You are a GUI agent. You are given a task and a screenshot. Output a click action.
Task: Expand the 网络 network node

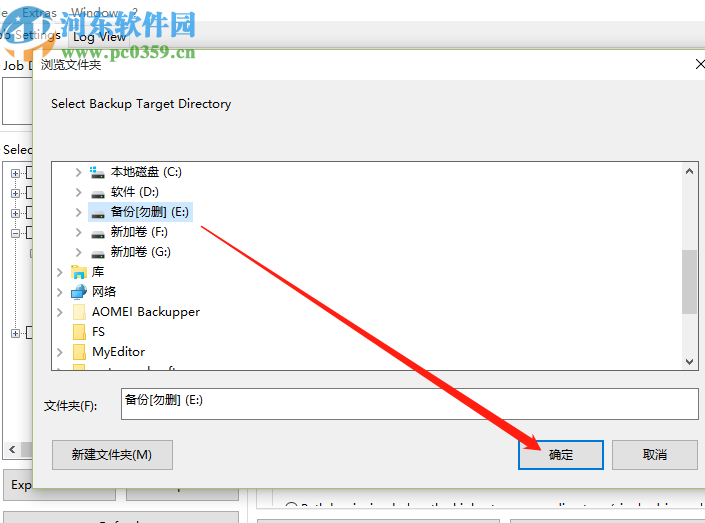pyautogui.click(x=59, y=292)
